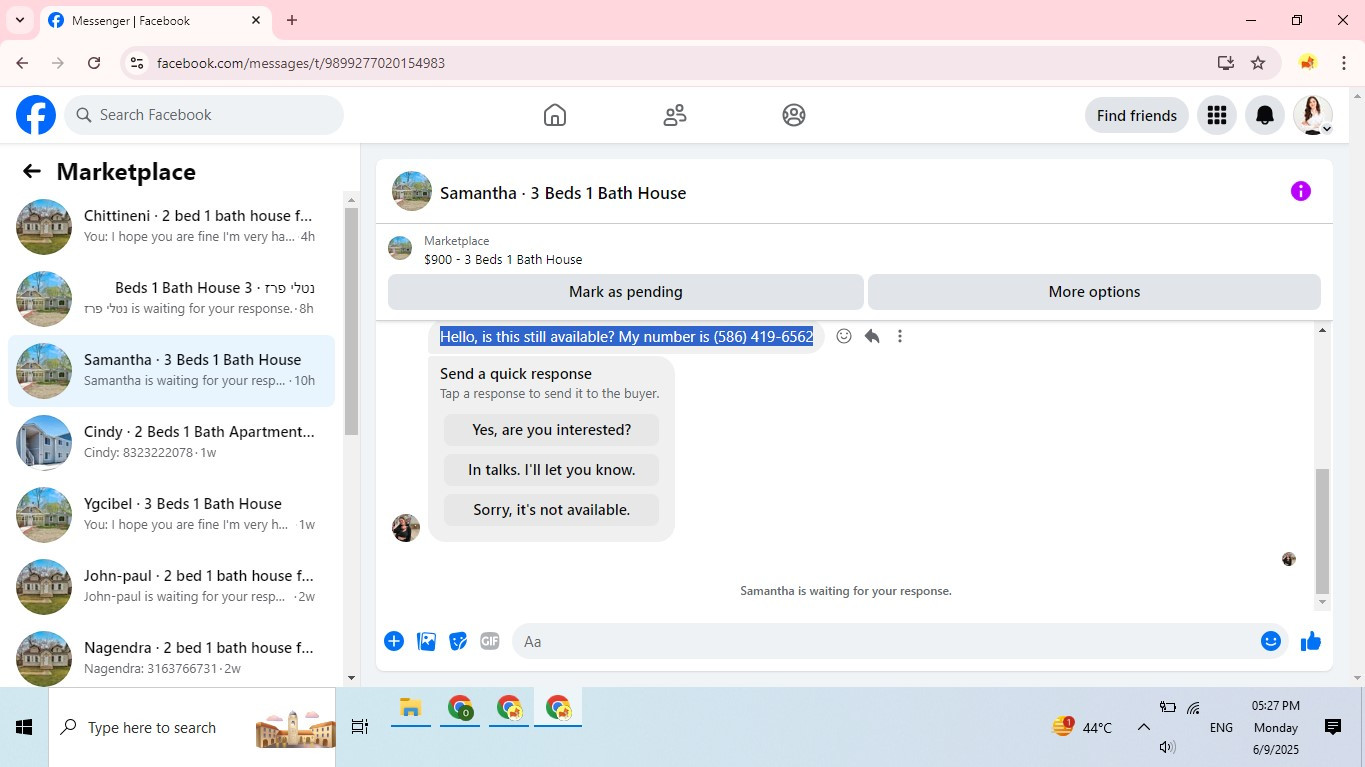Send quick response 'In talks. I'll let you know.'

pos(552,470)
